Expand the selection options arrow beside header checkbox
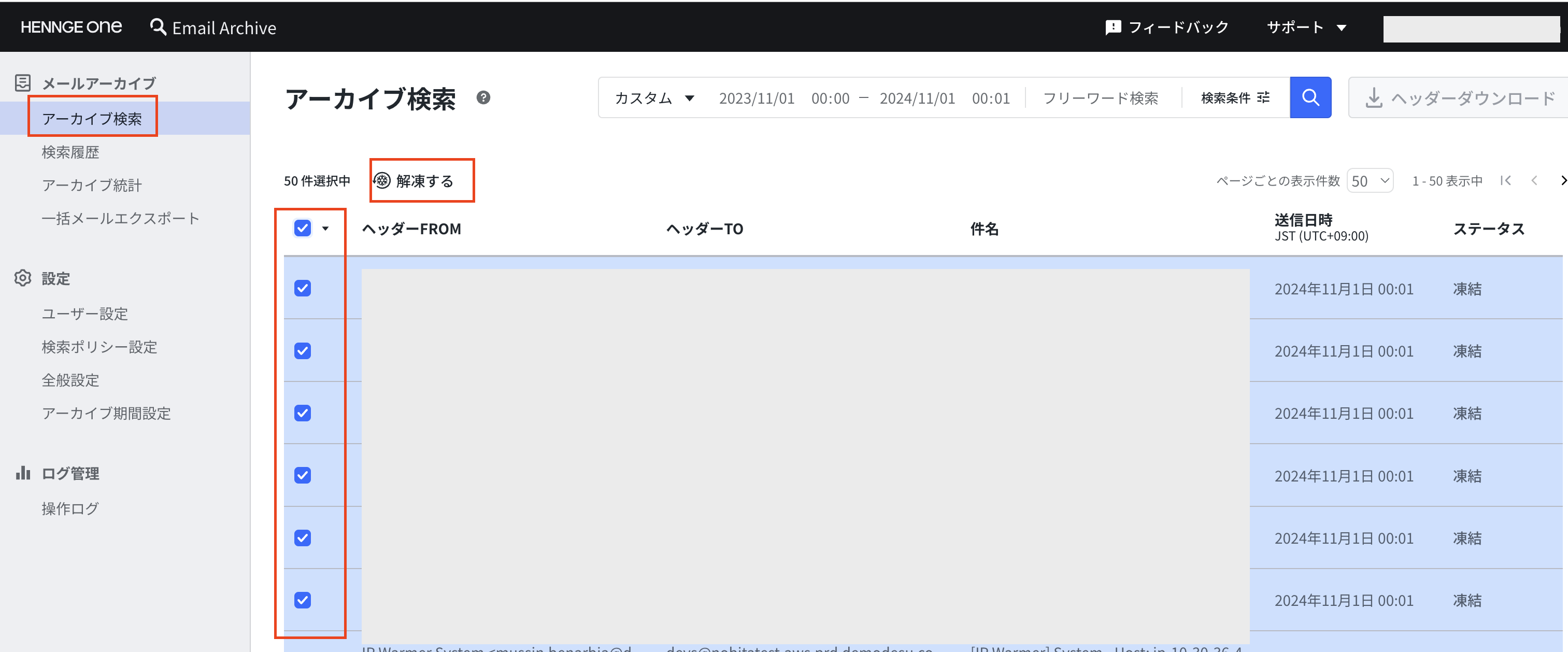1568x652 pixels. click(x=325, y=228)
